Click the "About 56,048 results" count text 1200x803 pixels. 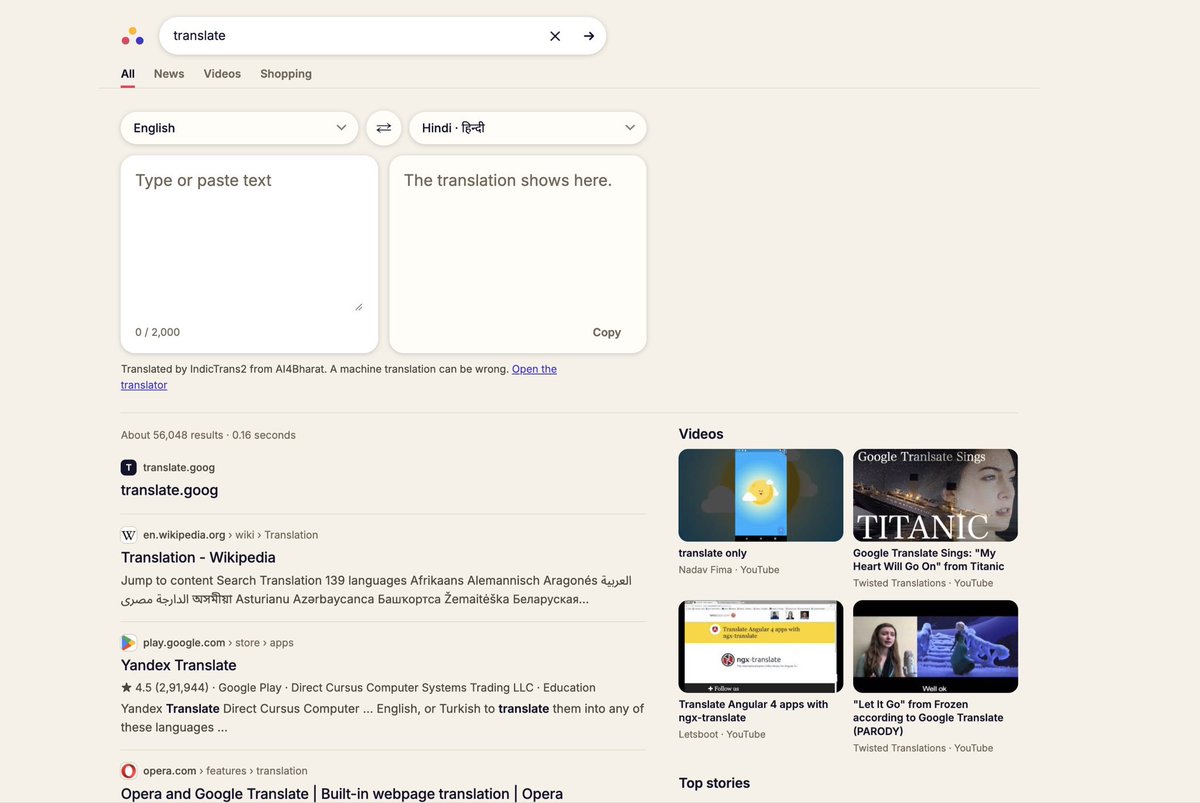click(172, 435)
